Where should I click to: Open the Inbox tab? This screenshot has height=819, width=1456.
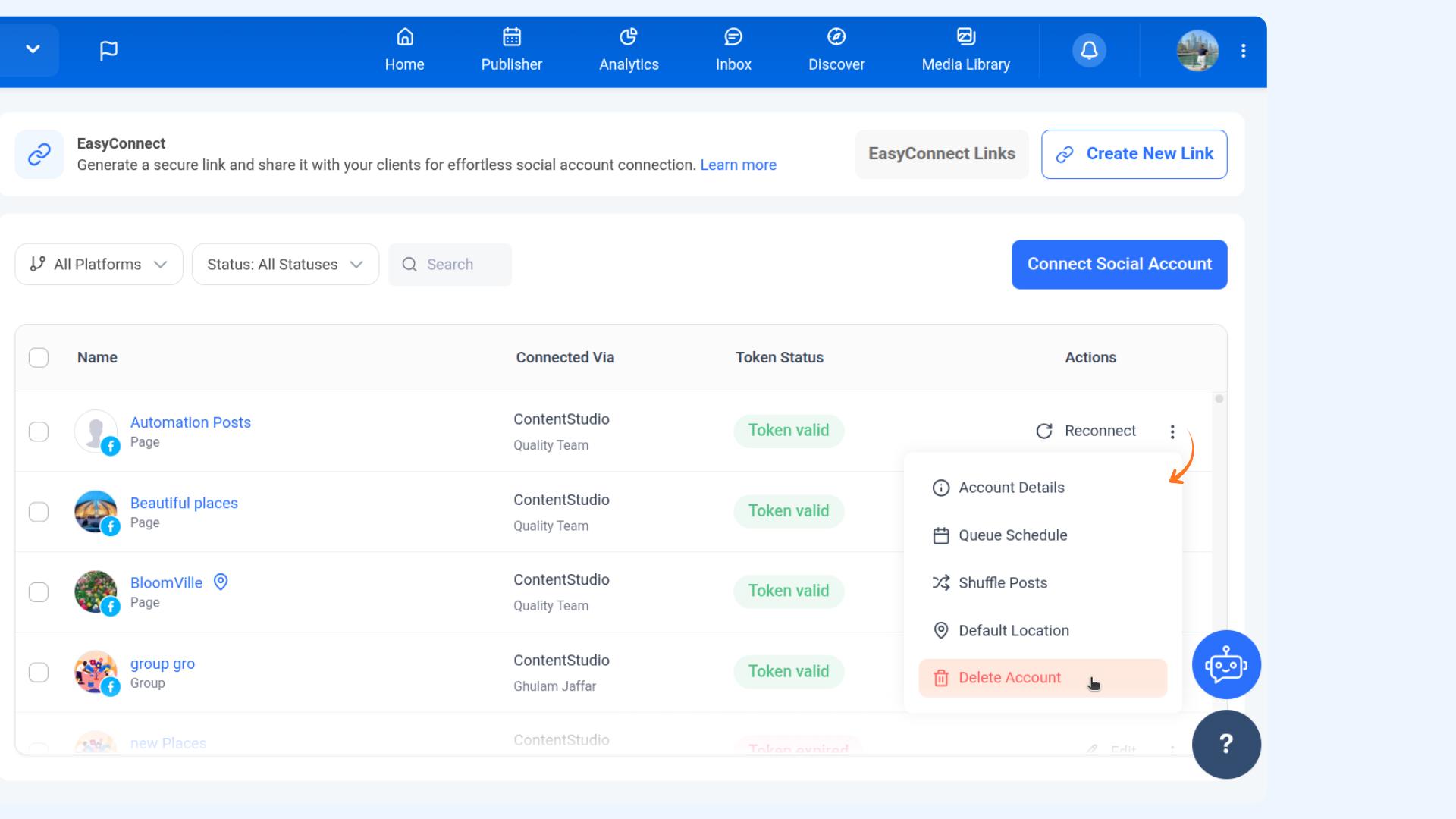pyautogui.click(x=733, y=51)
